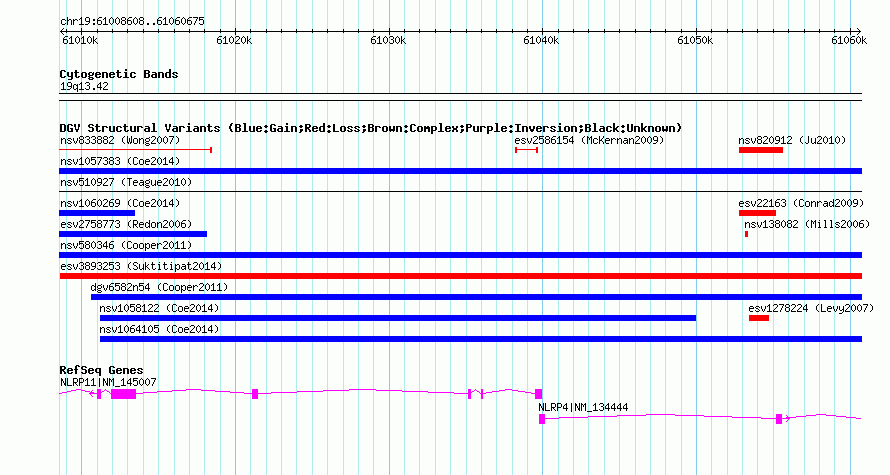890x475 pixels.
Task: Select the blue nsv1057383 gain bar
Action: point(460,171)
